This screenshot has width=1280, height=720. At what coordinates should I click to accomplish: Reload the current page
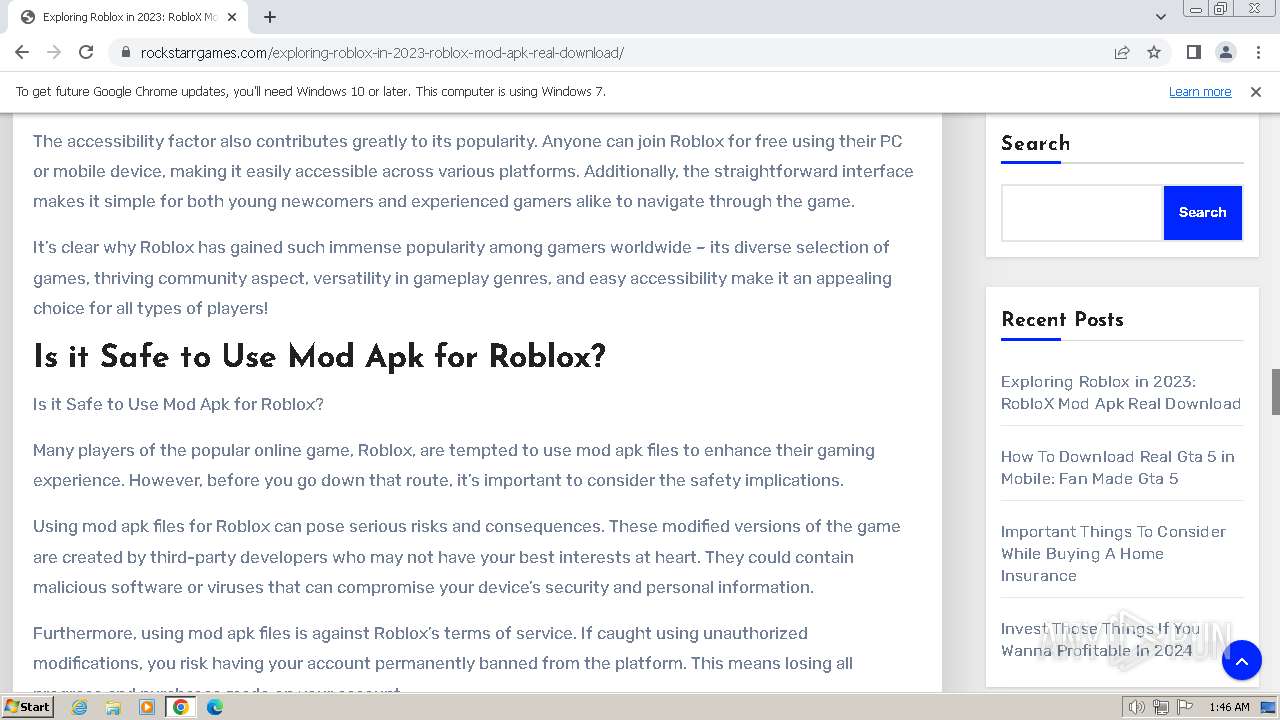pos(86,52)
